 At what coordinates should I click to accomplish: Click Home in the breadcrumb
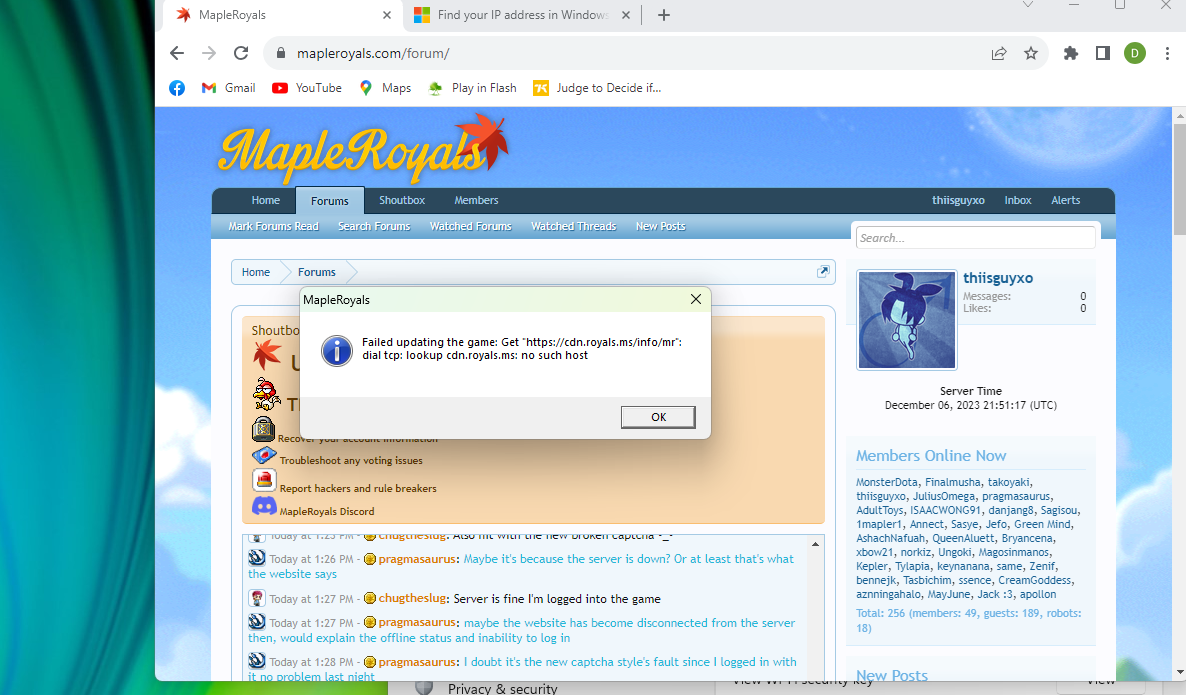click(256, 272)
